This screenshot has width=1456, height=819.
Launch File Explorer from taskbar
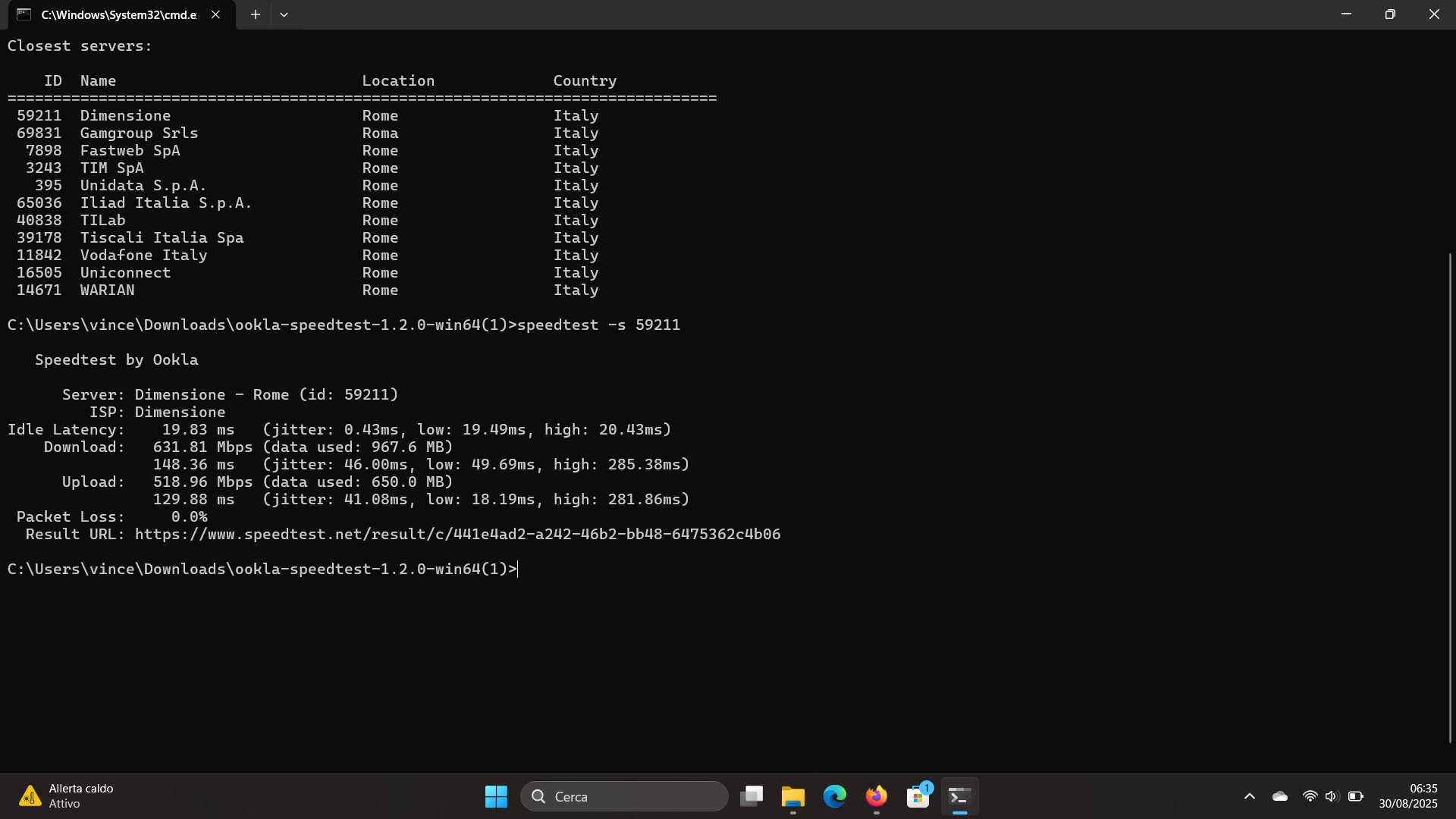(x=793, y=796)
